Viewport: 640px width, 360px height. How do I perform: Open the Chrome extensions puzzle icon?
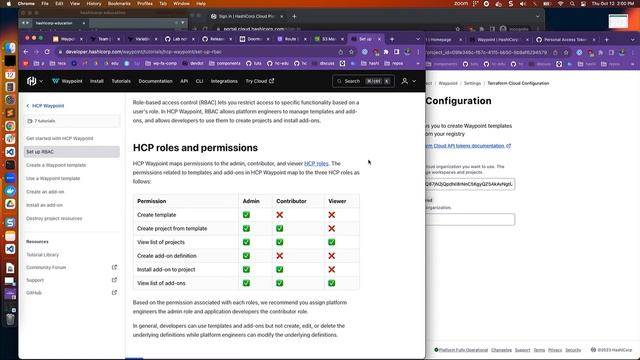386,52
